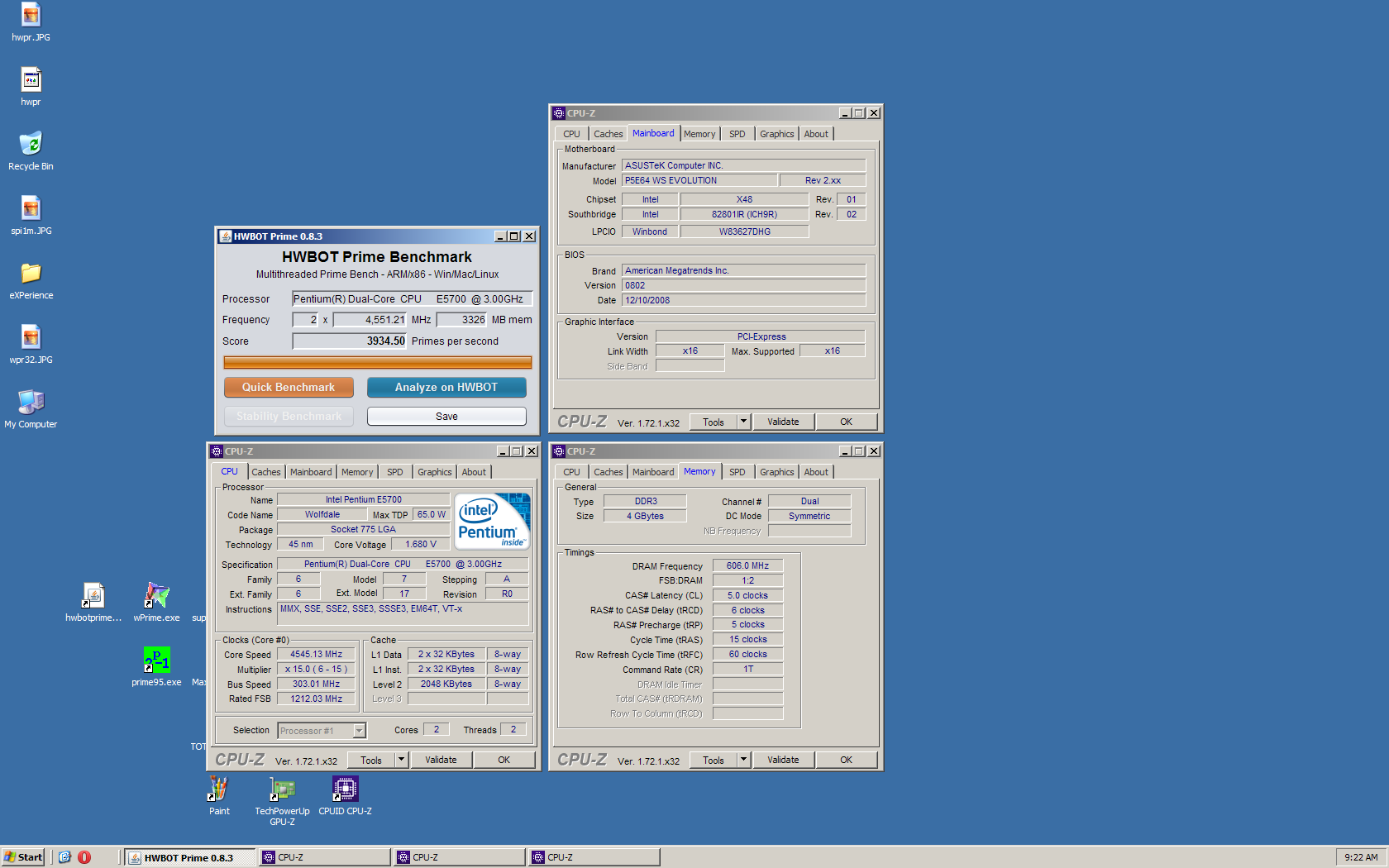This screenshot has height=868, width=1389.
Task: Activate the last CPU-Z taskbar button
Action: [x=594, y=857]
